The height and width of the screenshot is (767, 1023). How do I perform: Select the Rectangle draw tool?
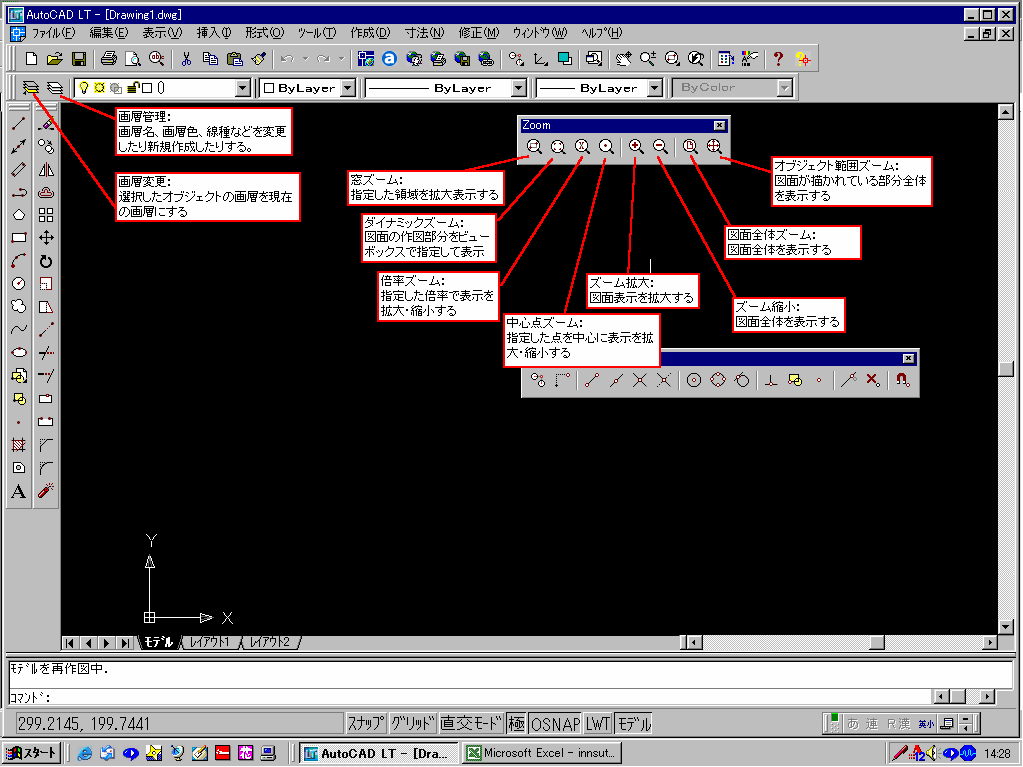pyautogui.click(x=19, y=238)
